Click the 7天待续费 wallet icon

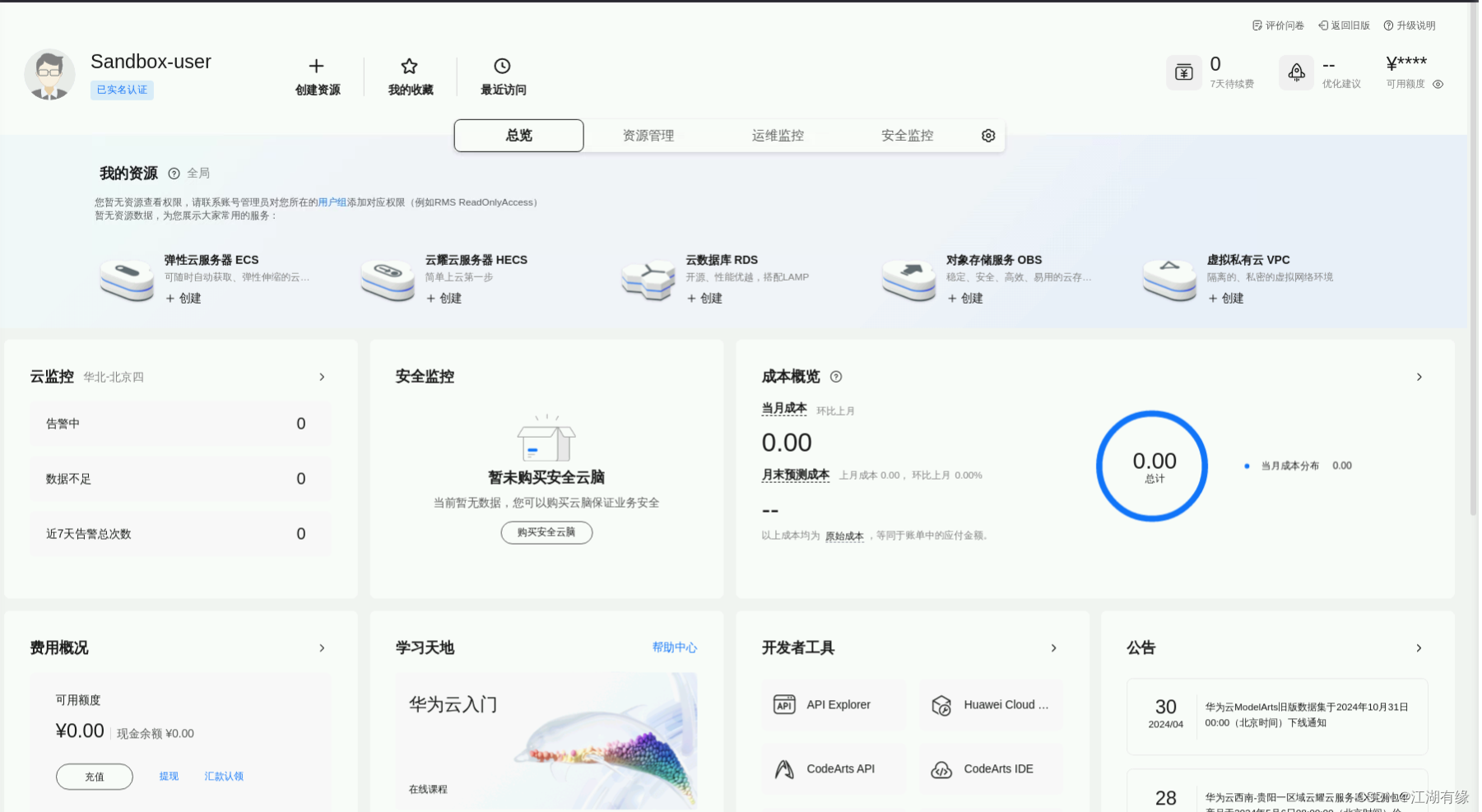click(1183, 72)
